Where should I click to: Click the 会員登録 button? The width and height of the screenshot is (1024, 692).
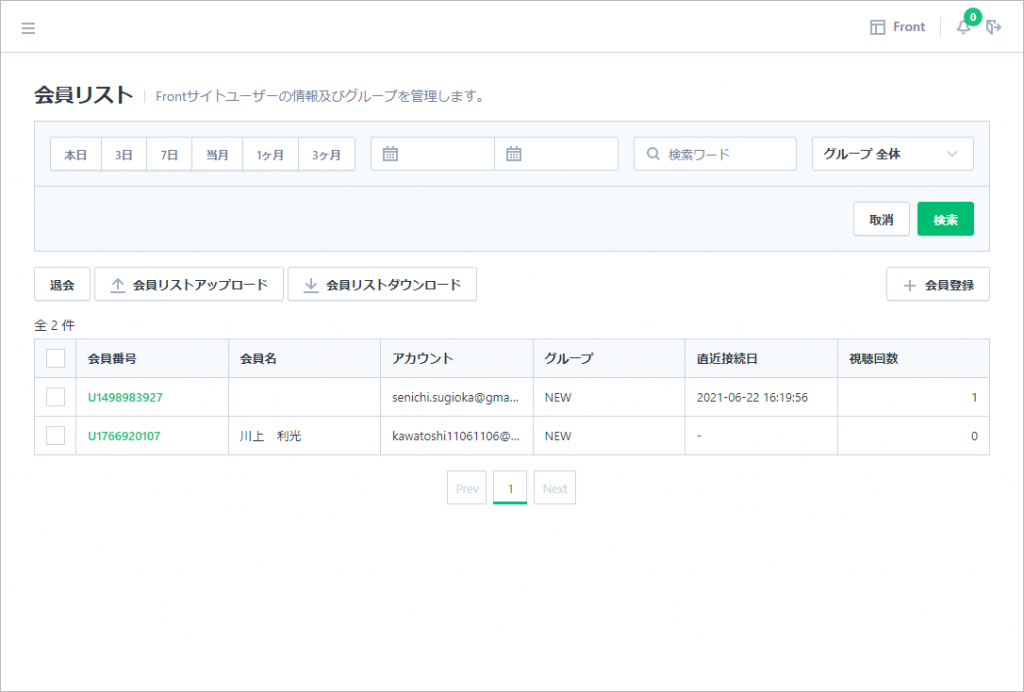[938, 285]
